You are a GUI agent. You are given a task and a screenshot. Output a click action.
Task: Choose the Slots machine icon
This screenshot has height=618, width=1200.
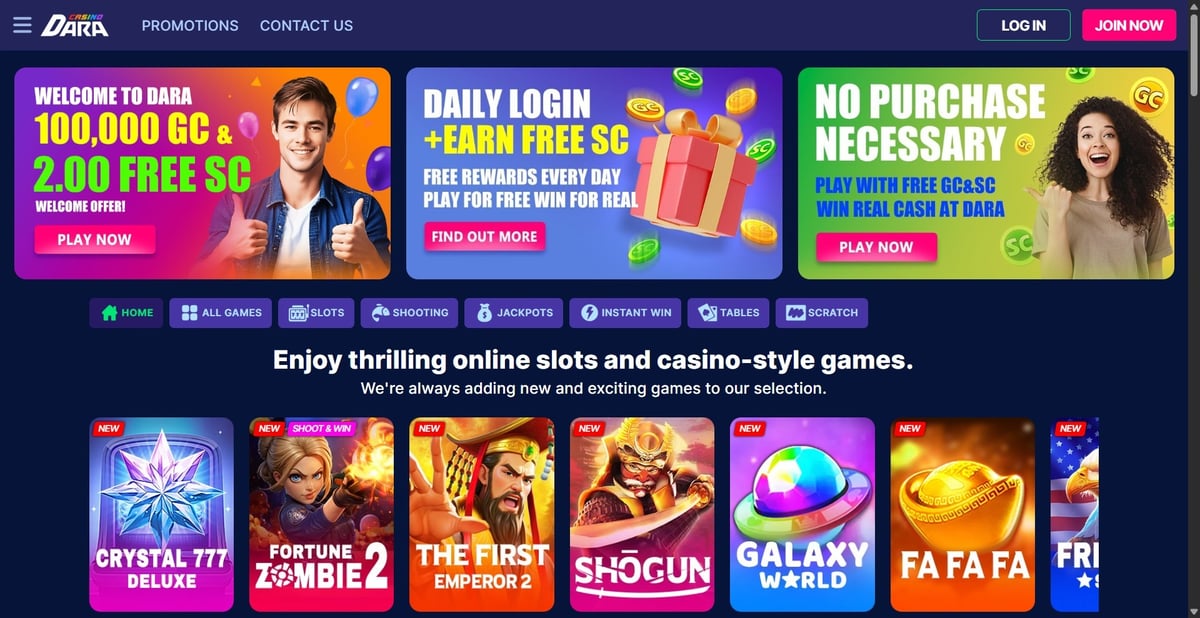(298, 313)
